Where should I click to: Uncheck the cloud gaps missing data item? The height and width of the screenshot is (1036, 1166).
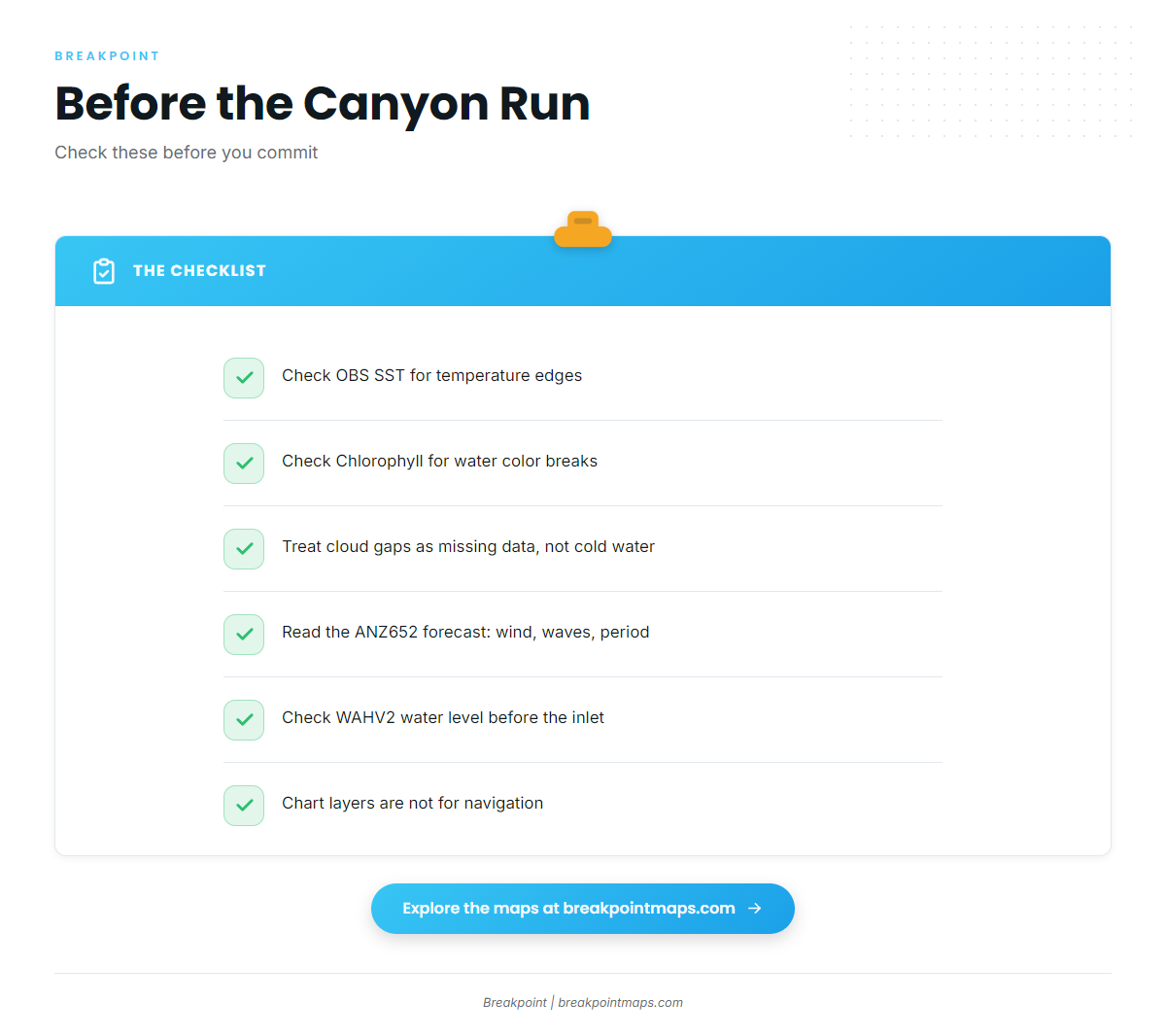point(244,549)
